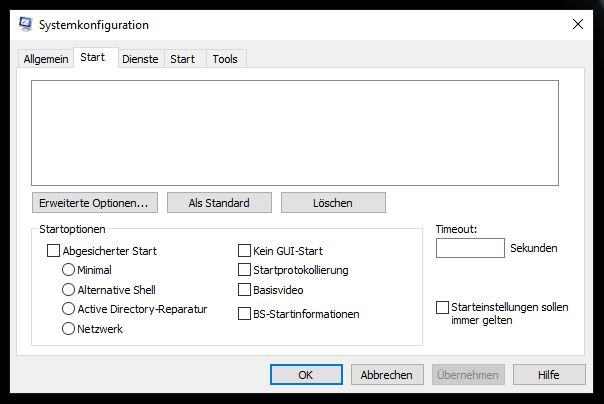Enable Startprotokollierung option
The width and height of the screenshot is (604, 404).
pyautogui.click(x=244, y=270)
